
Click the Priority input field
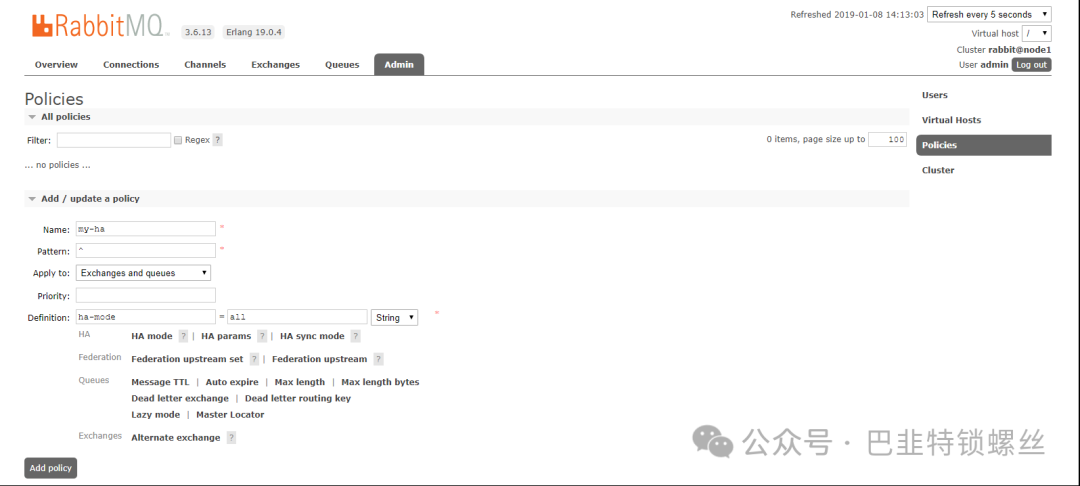point(146,295)
